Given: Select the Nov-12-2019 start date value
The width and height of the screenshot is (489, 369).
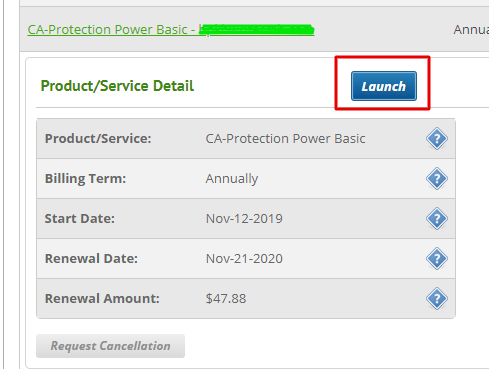Looking at the screenshot, I should [244, 219].
